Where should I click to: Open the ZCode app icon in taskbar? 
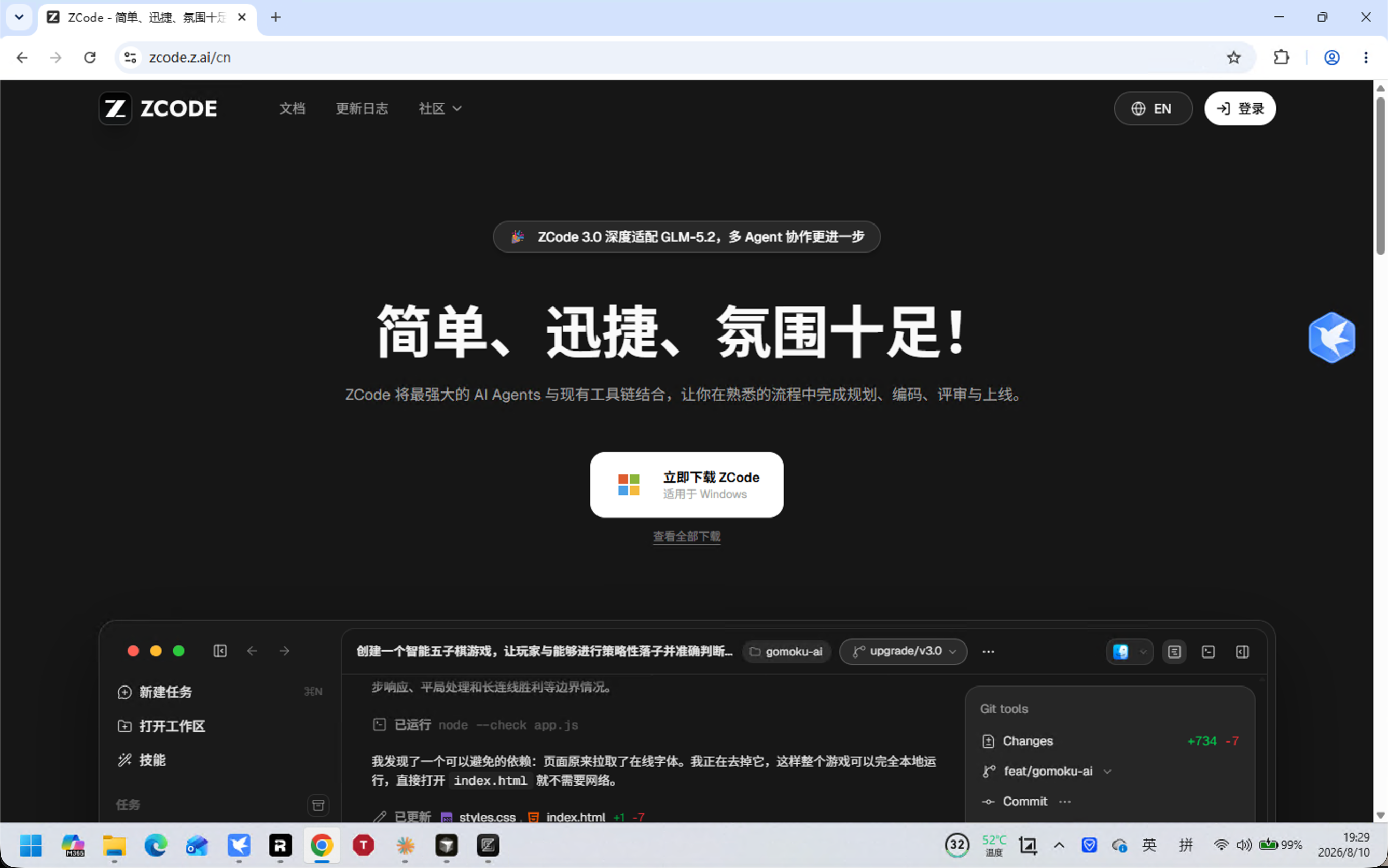click(488, 845)
